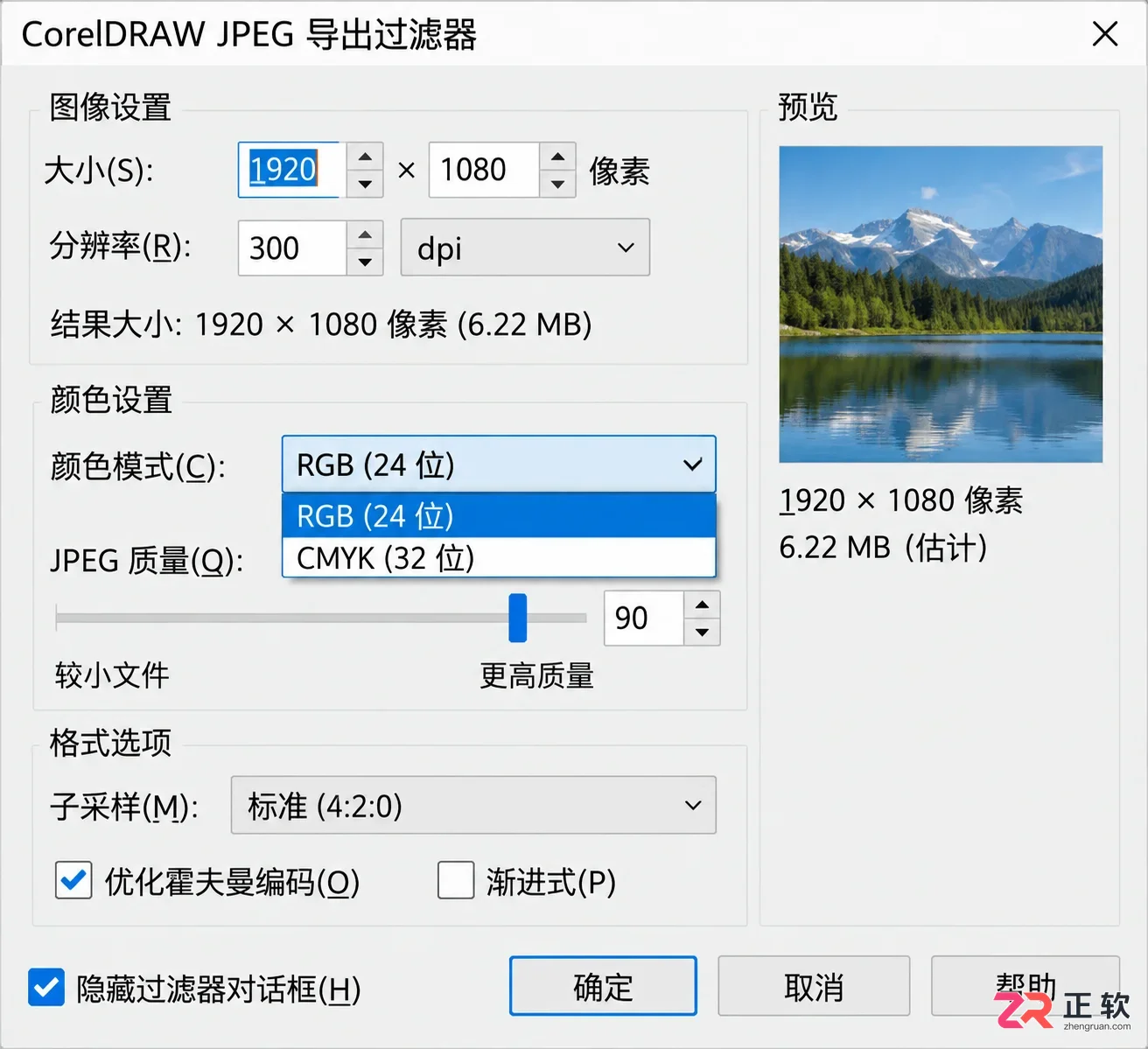Image resolution: width=1148 pixels, height=1049 pixels.
Task: Click the landscape preview image
Action: (x=941, y=304)
